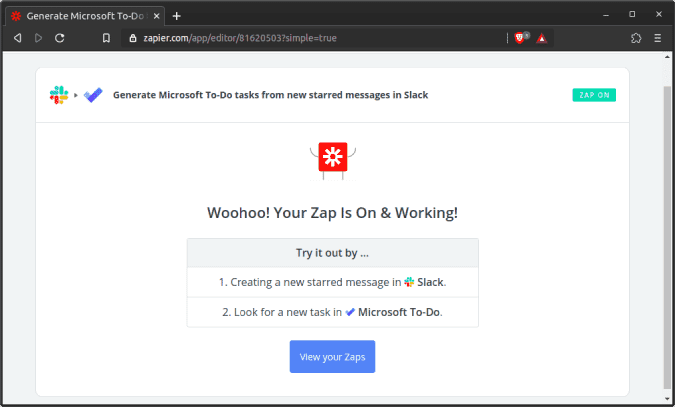The image size is (675, 407).
Task: Click the scrollbar down arrow
Action: coord(667,398)
